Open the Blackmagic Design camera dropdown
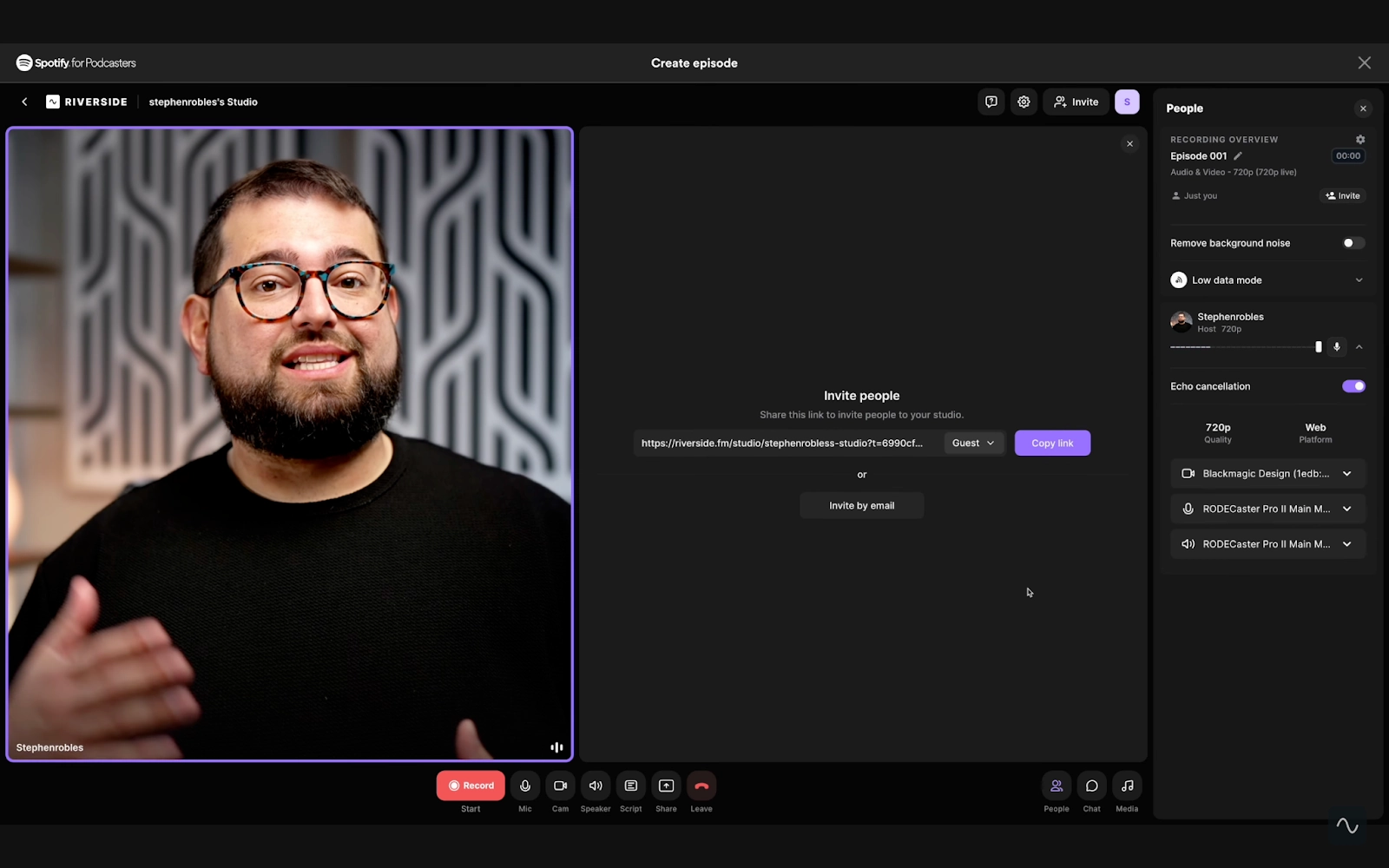Screen dimensions: 1389x868 pyautogui.click(x=1346, y=473)
